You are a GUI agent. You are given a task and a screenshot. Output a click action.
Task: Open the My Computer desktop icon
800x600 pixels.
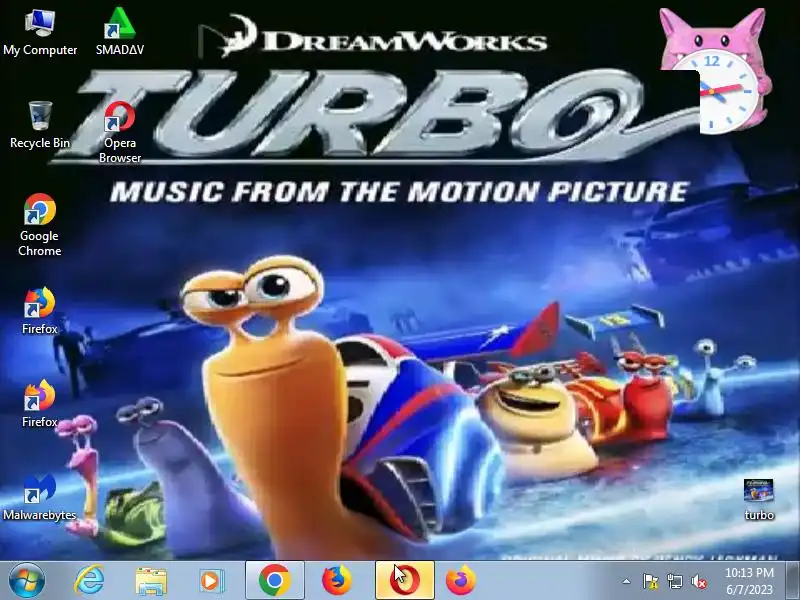[x=40, y=32]
